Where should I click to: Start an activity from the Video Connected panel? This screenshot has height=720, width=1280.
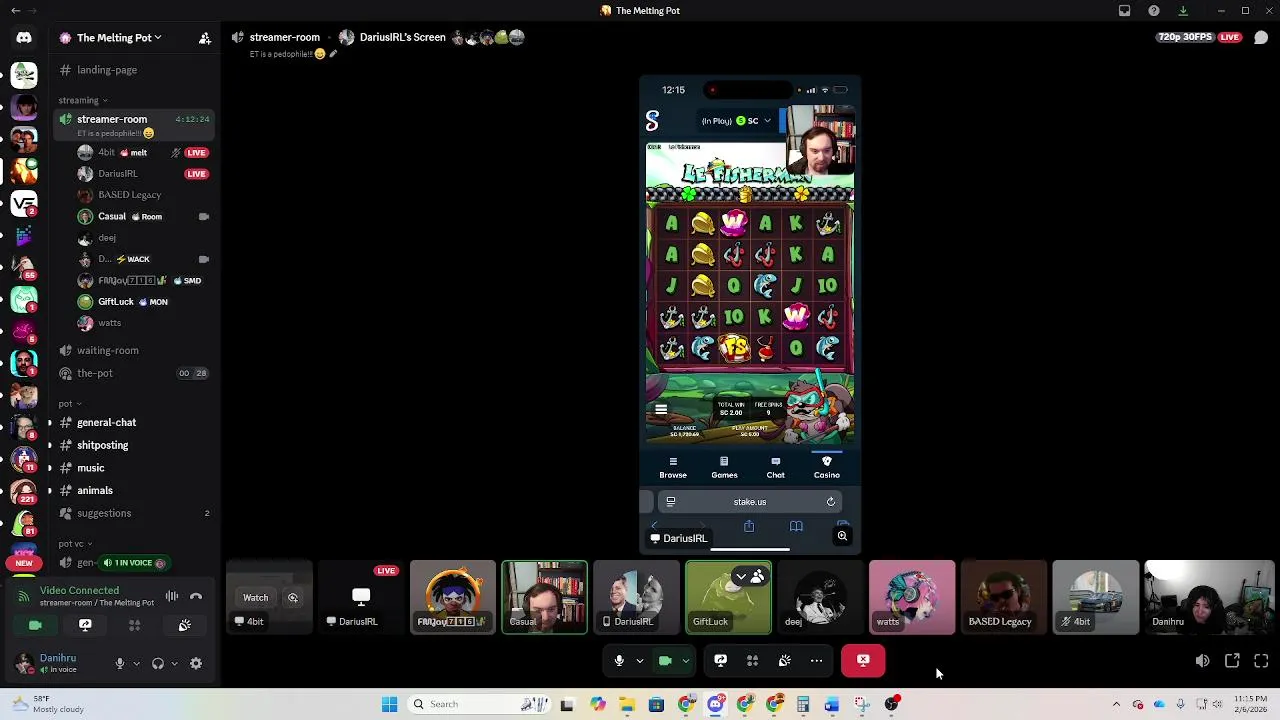[x=134, y=625]
